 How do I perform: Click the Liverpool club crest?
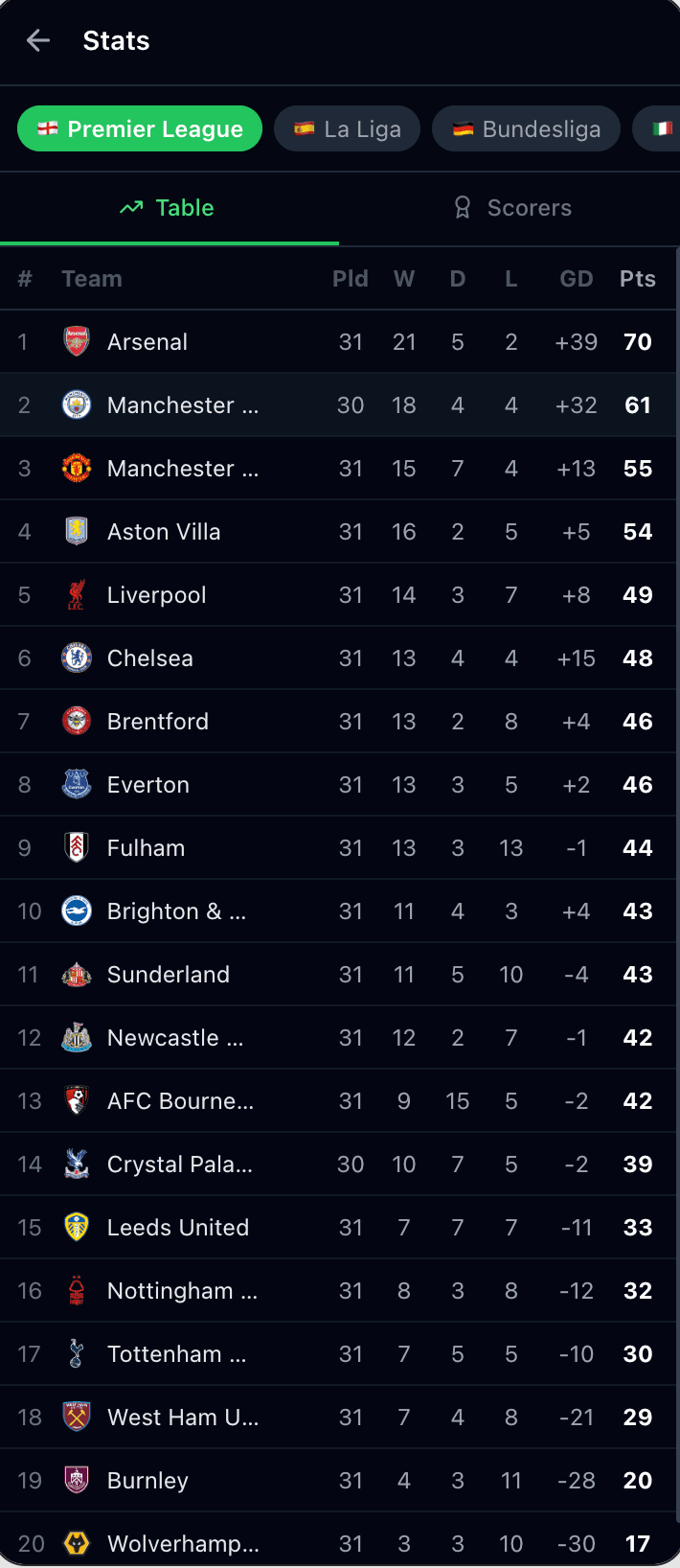[x=77, y=595]
